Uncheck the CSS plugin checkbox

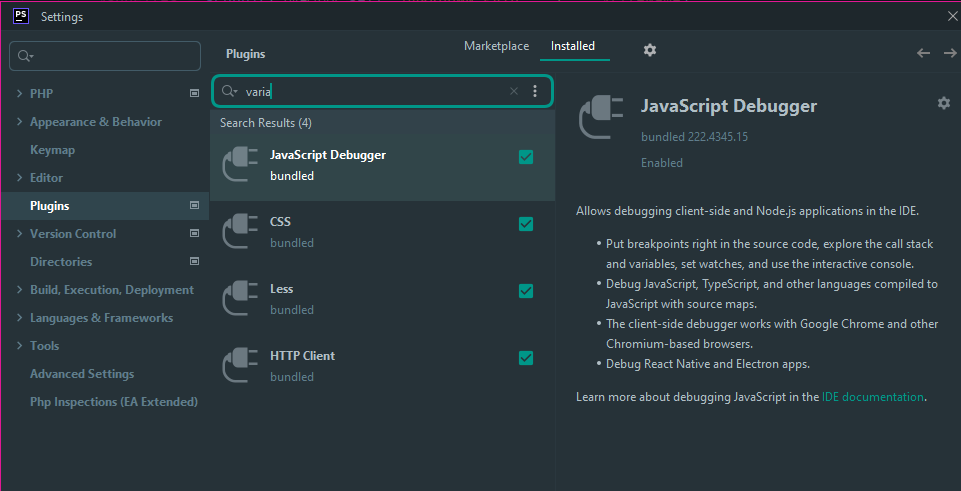526,224
